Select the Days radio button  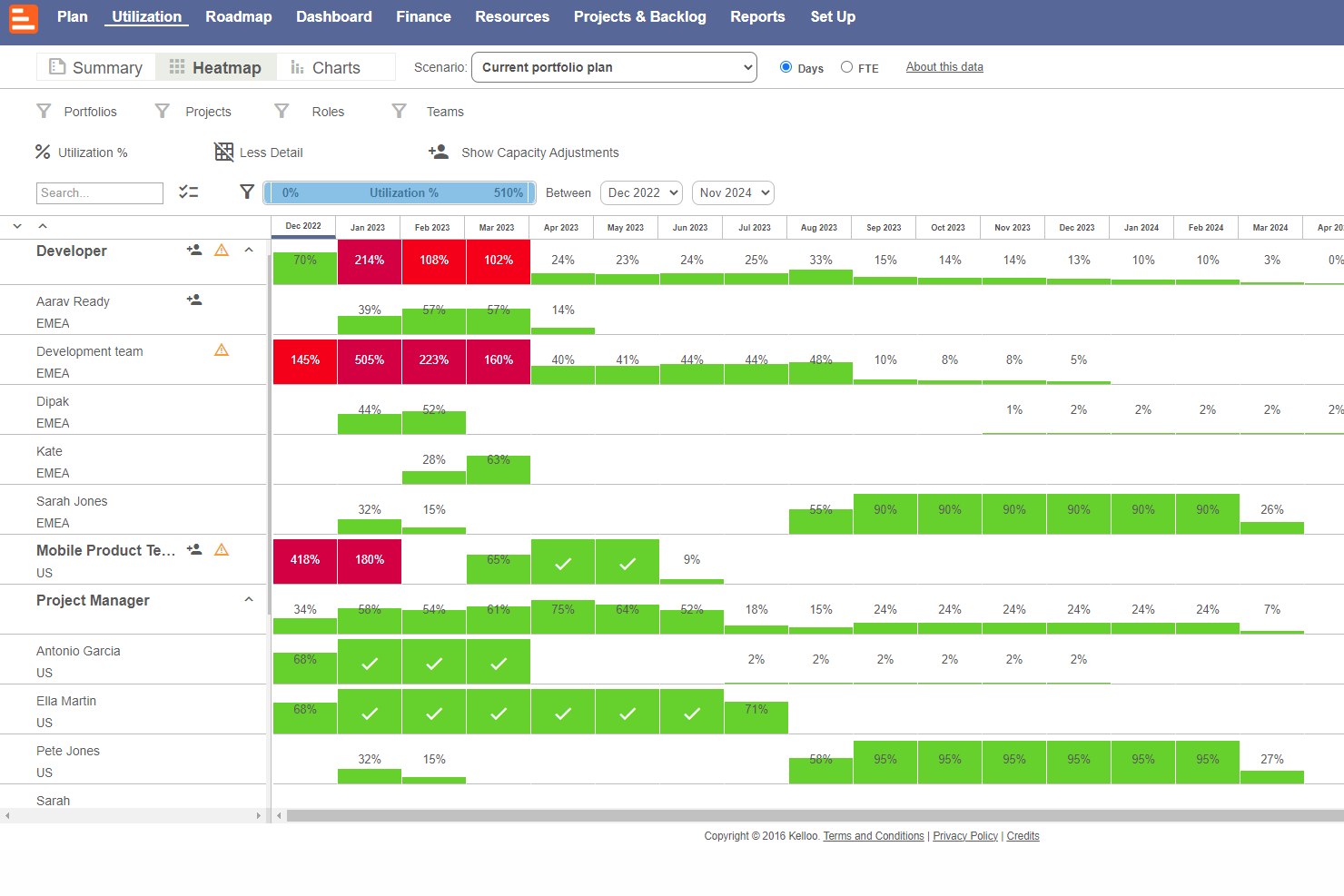pos(786,67)
